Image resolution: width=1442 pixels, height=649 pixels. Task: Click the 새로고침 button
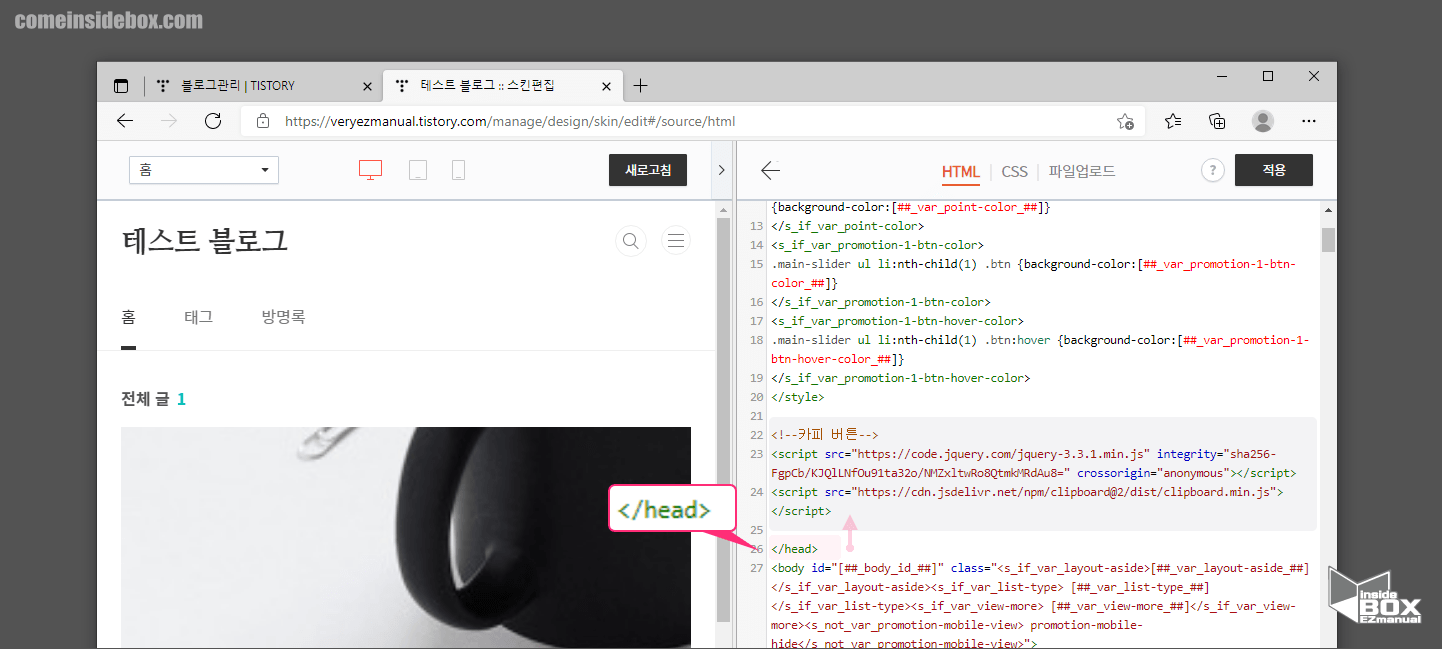click(x=648, y=170)
